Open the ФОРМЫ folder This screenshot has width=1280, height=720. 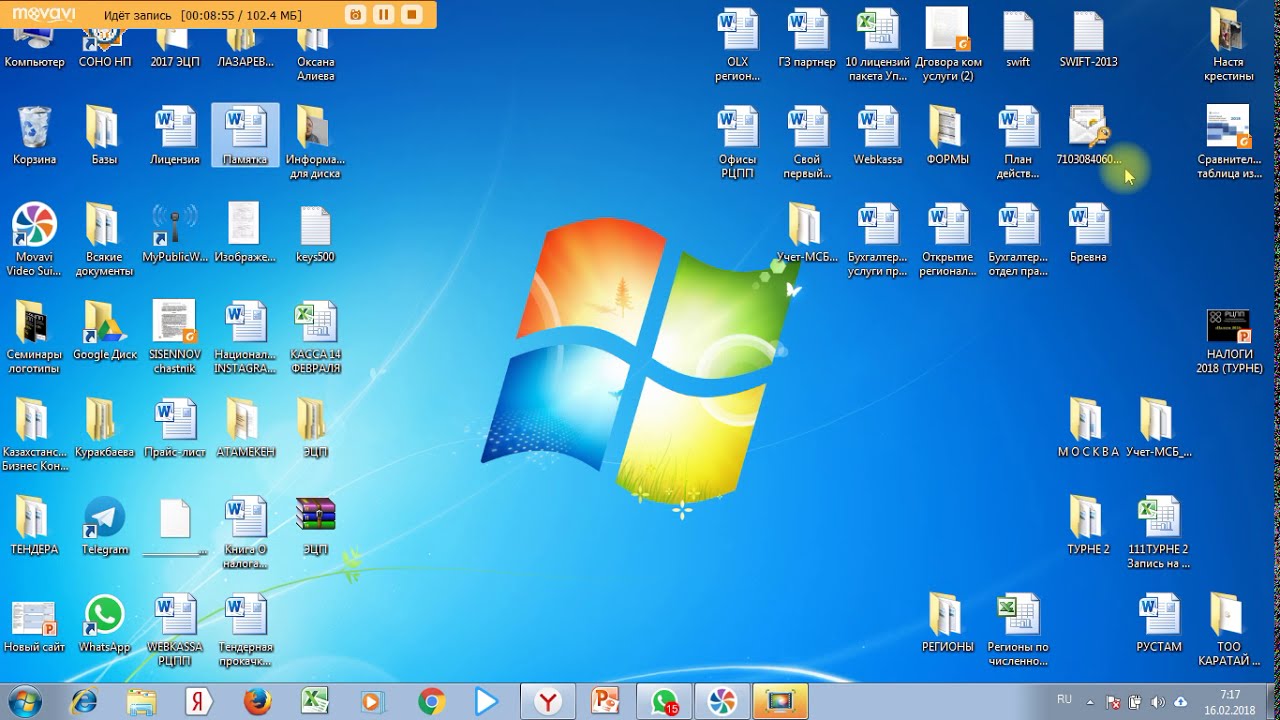click(947, 135)
